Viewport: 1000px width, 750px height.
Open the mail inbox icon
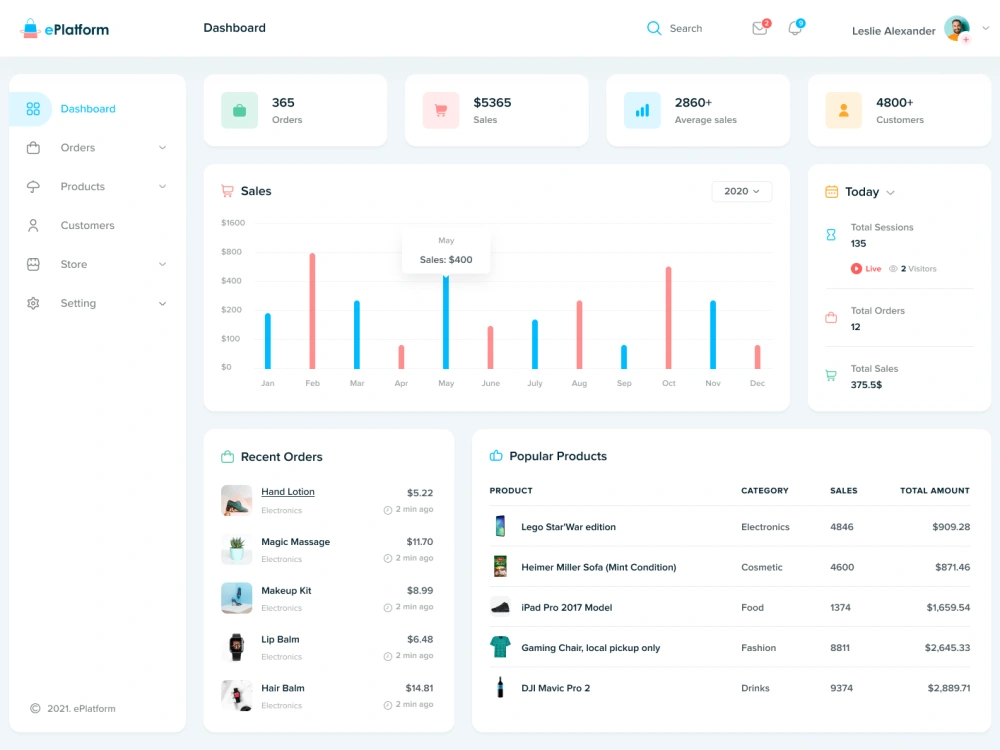[760, 28]
